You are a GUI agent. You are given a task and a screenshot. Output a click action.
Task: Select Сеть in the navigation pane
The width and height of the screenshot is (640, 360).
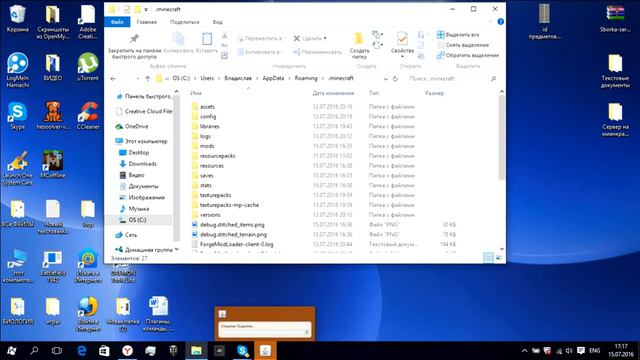127,235
